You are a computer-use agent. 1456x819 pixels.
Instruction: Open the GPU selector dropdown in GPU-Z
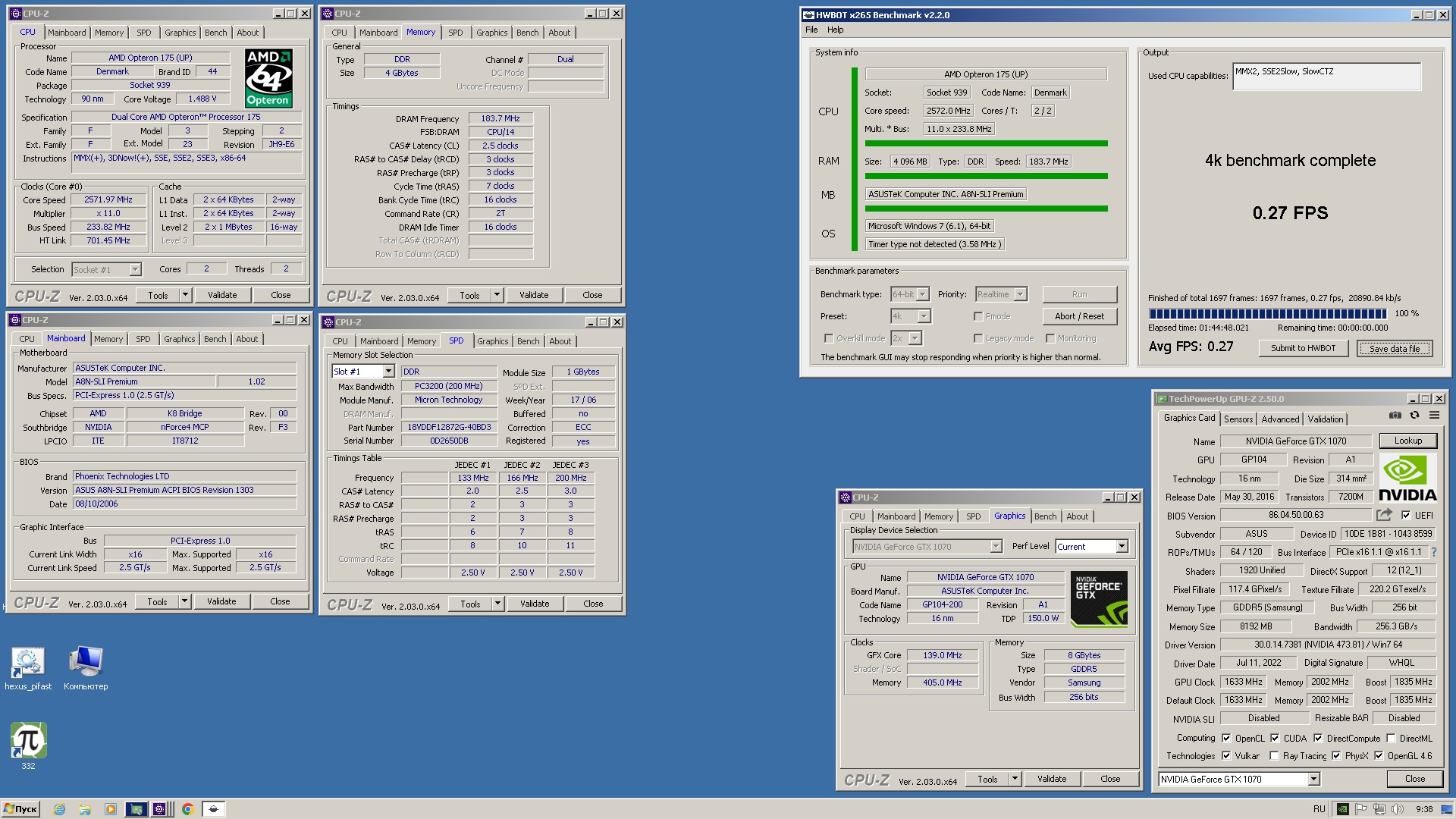click(1314, 780)
